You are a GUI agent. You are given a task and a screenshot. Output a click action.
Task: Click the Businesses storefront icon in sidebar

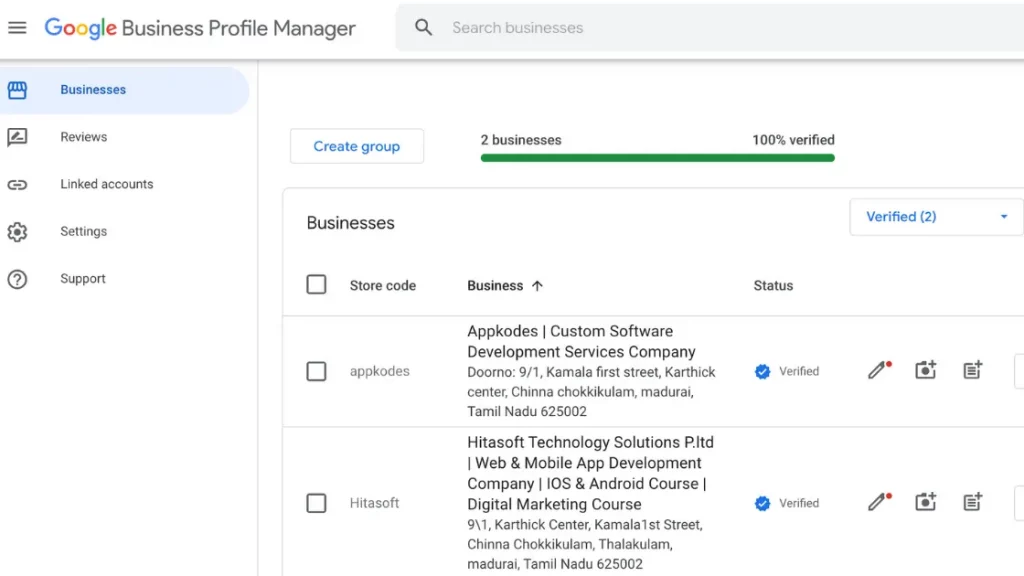coord(17,89)
